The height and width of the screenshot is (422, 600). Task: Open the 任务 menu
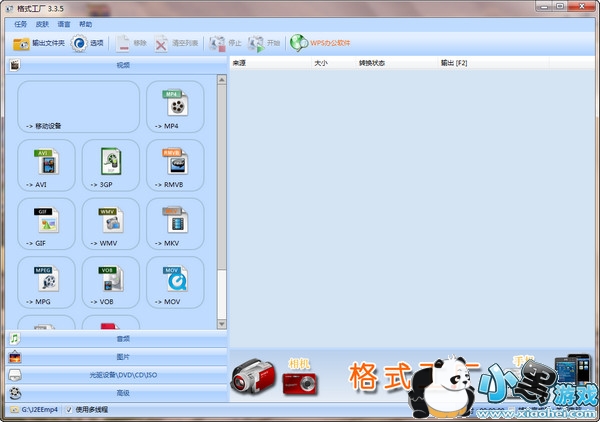tap(20, 24)
